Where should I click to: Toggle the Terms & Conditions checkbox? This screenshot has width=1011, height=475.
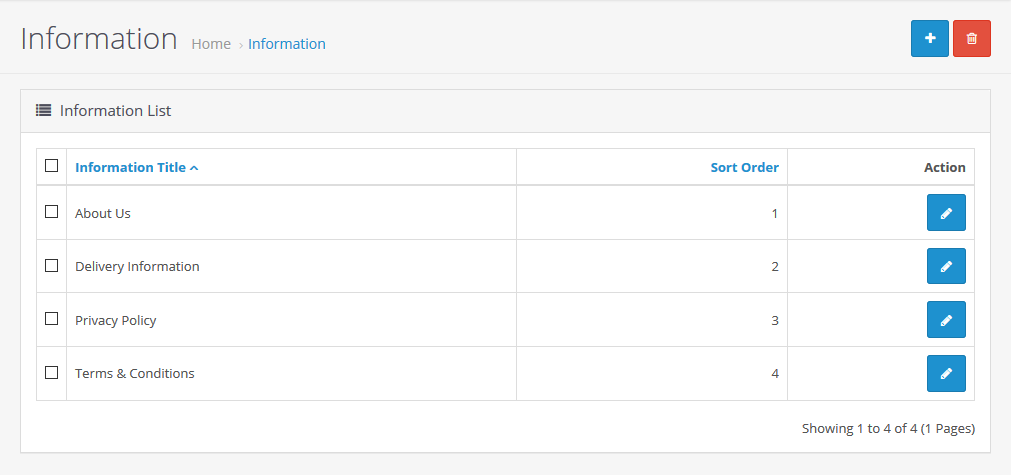[52, 373]
